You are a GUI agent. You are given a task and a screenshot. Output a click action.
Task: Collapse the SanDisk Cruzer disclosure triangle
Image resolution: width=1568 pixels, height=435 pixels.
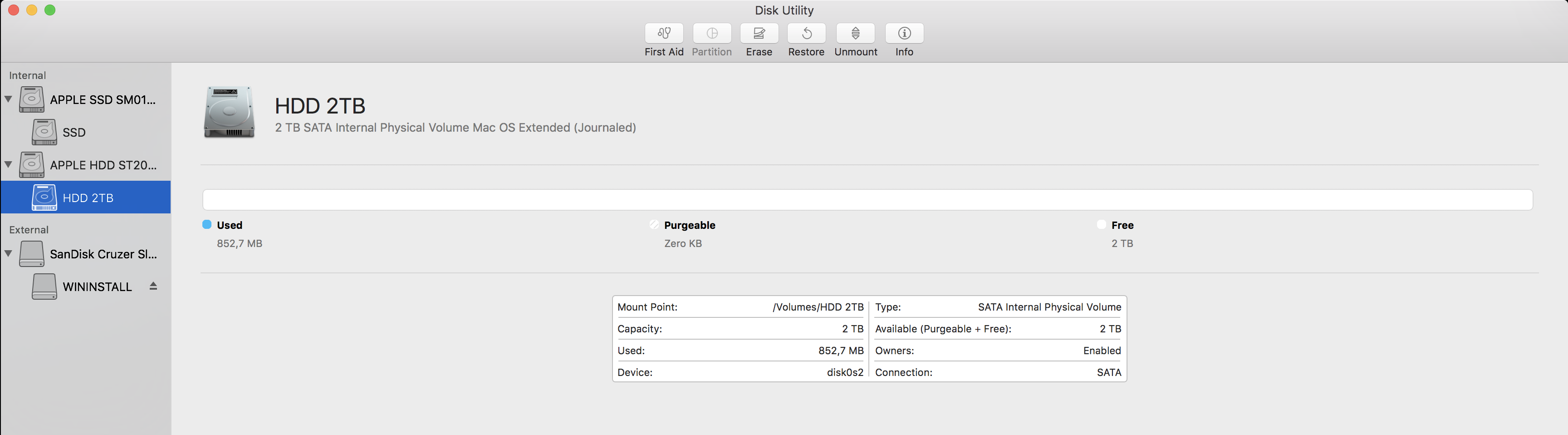coord(9,253)
